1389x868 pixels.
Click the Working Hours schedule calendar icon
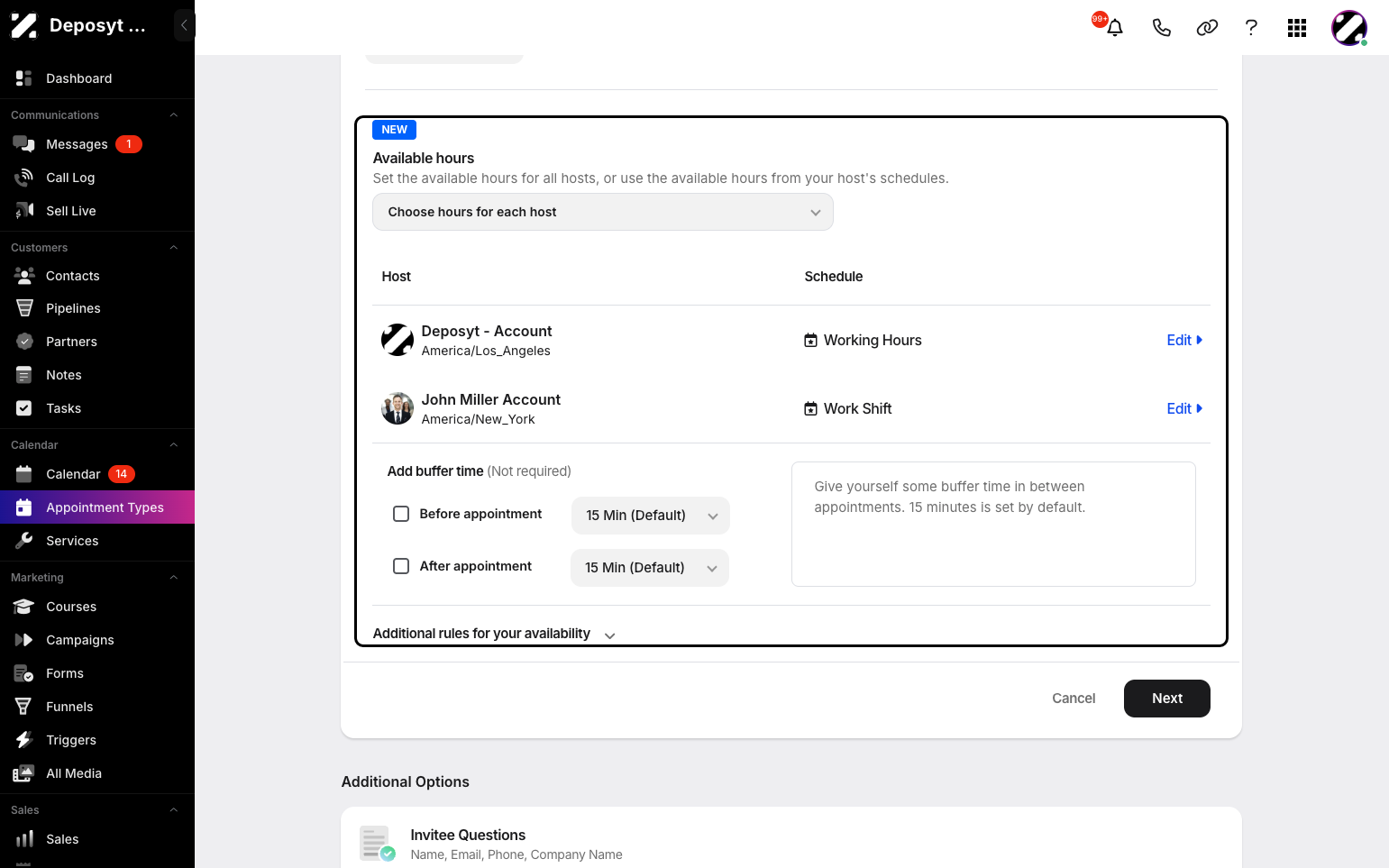tap(811, 341)
